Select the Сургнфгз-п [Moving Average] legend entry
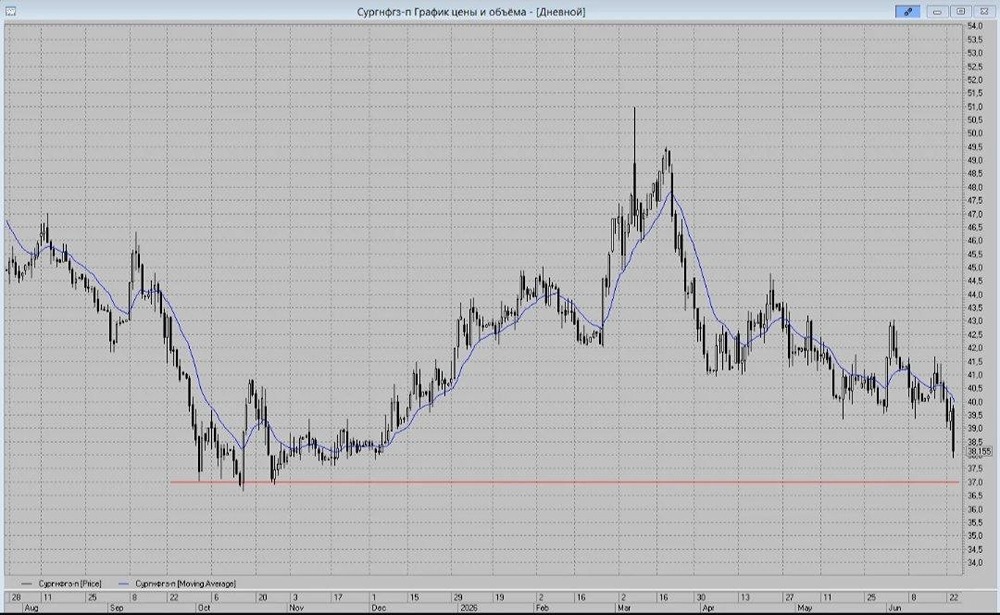 coord(185,583)
